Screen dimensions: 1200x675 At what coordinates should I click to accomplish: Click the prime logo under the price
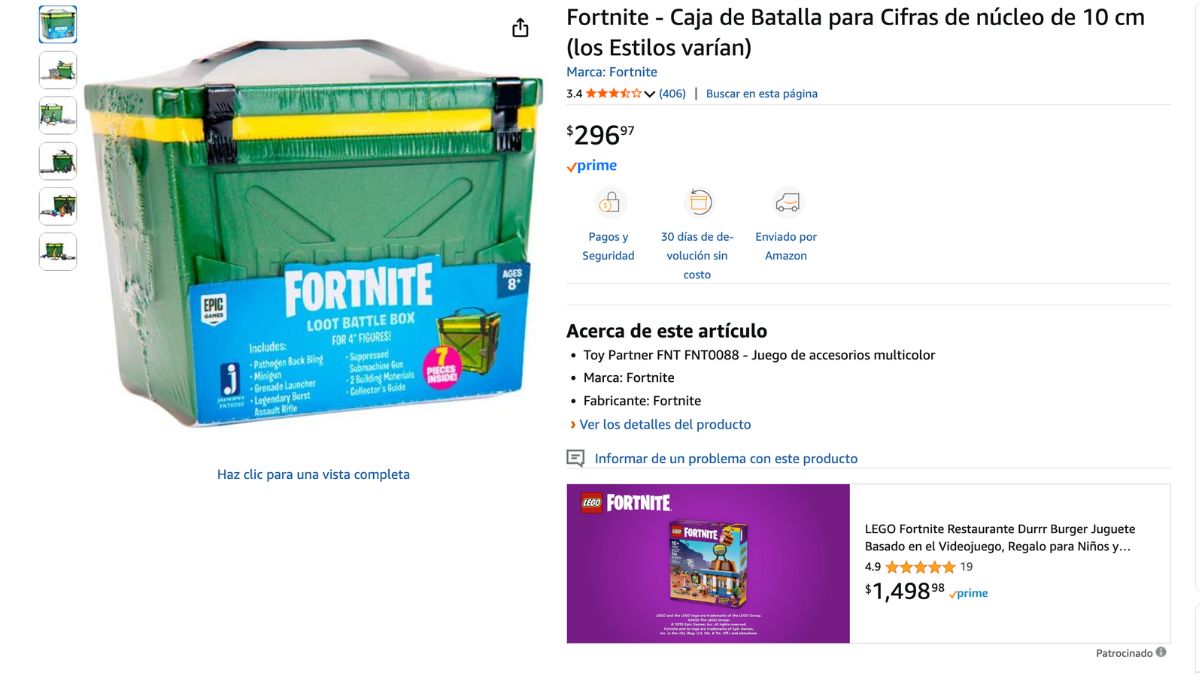592,166
